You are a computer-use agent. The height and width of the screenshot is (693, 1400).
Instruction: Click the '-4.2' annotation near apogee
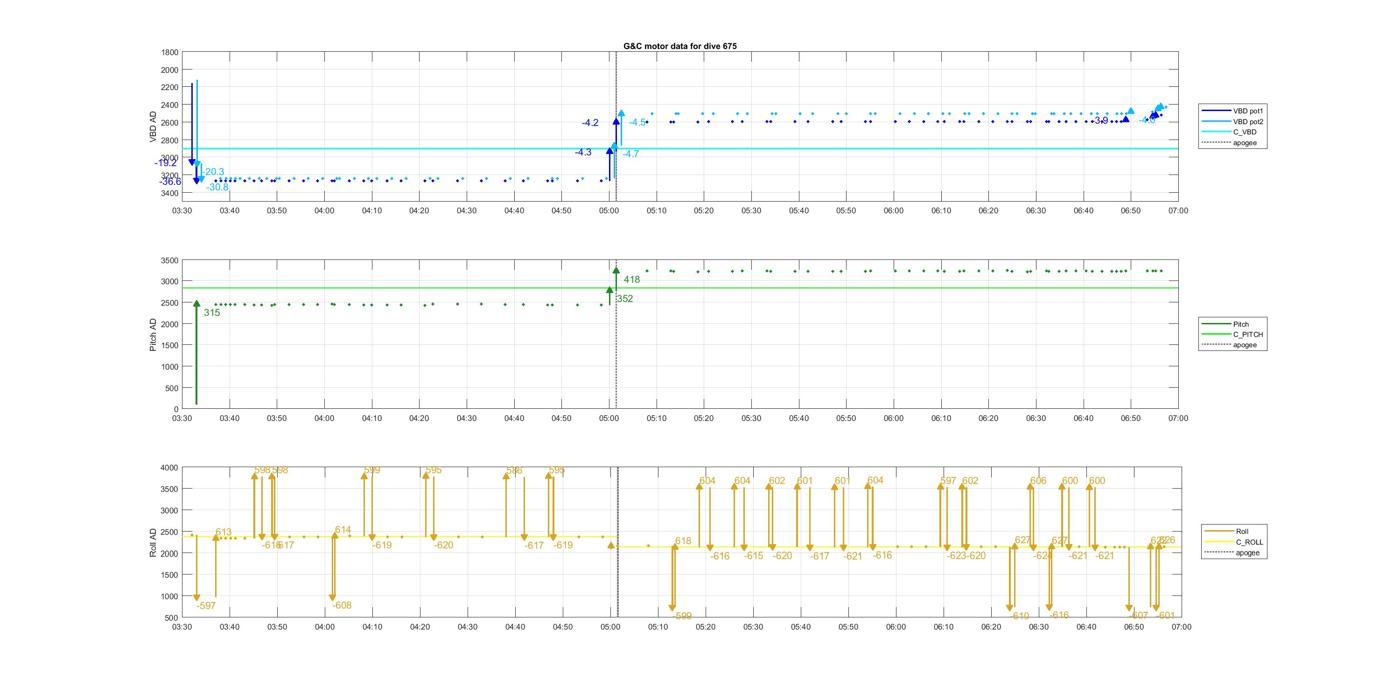tap(590, 123)
